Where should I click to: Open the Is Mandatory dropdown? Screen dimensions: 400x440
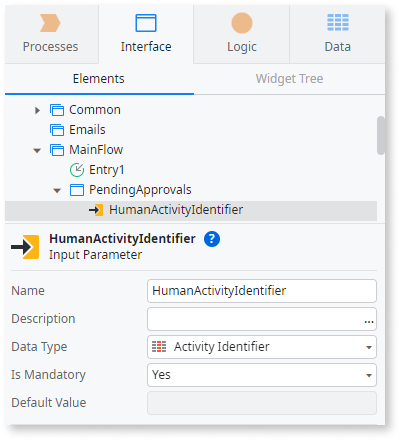click(x=262, y=375)
